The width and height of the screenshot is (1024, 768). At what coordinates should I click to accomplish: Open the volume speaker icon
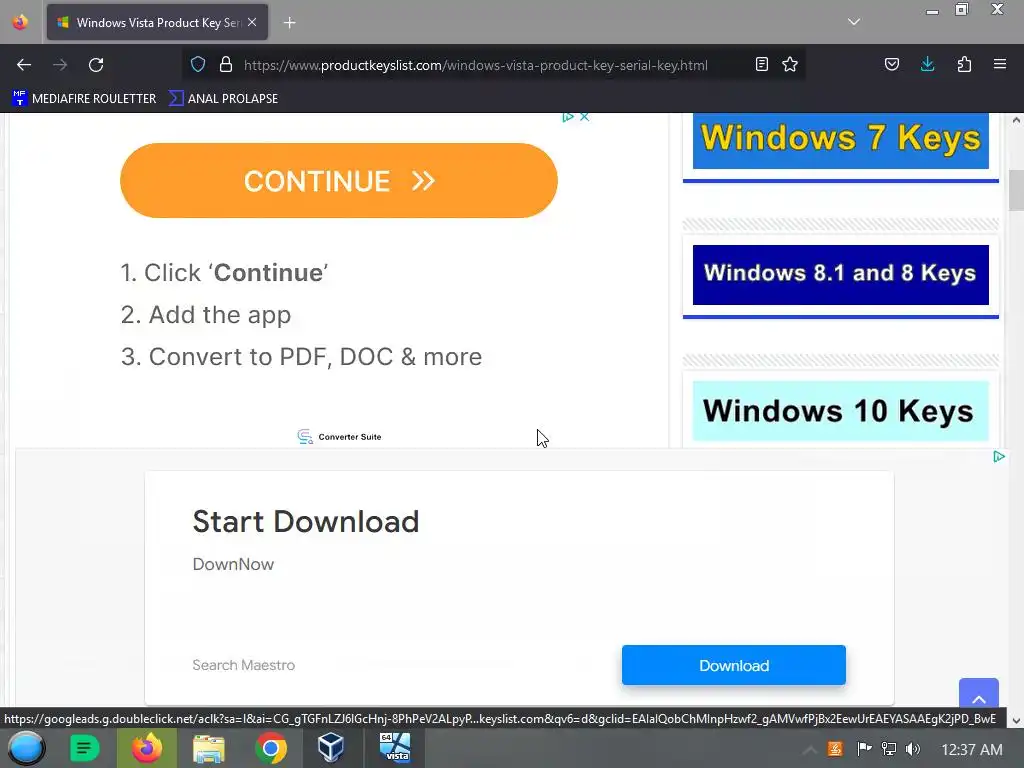[913, 749]
